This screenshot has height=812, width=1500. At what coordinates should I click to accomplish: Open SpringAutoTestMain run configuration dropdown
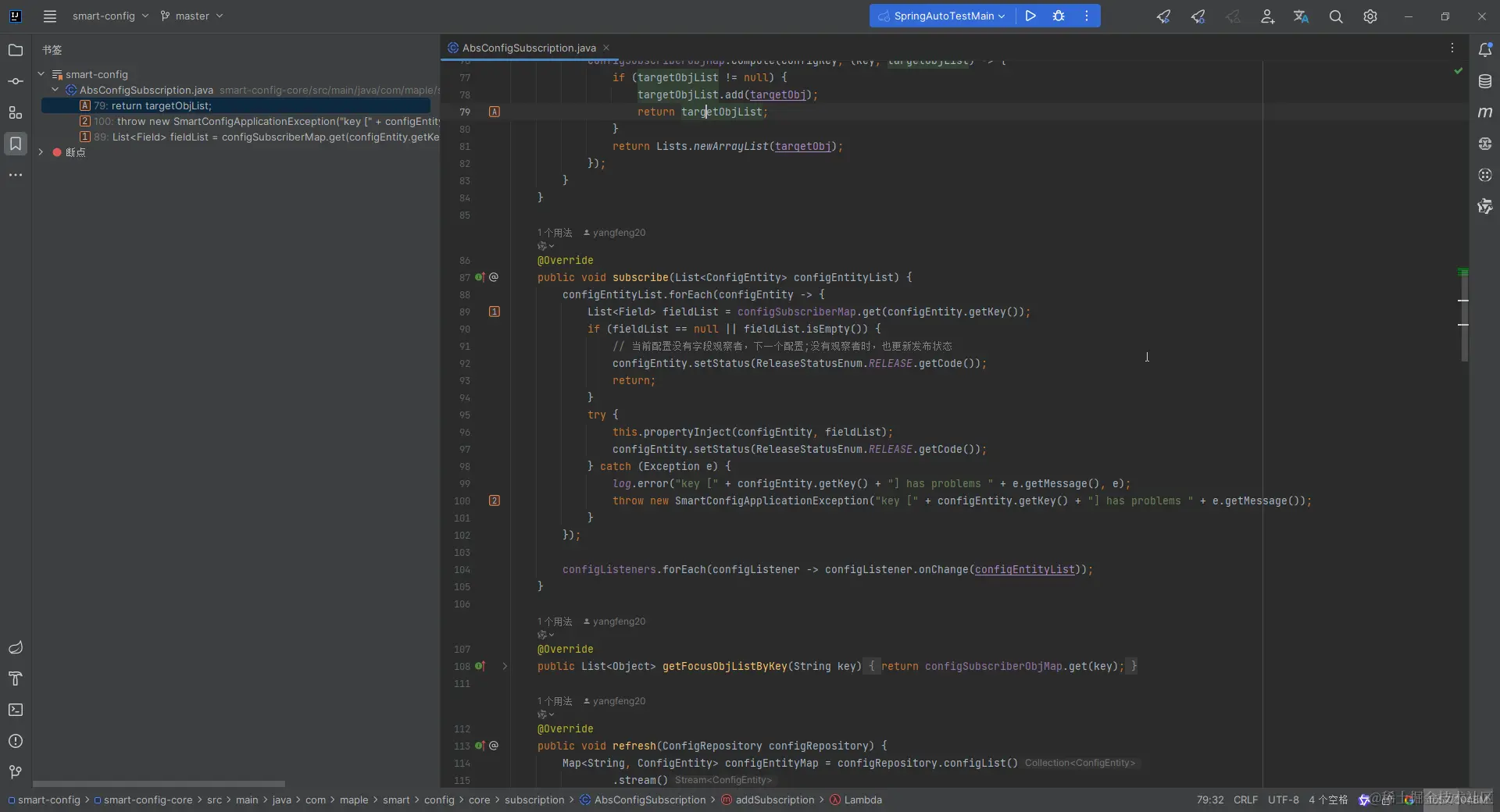coord(942,16)
